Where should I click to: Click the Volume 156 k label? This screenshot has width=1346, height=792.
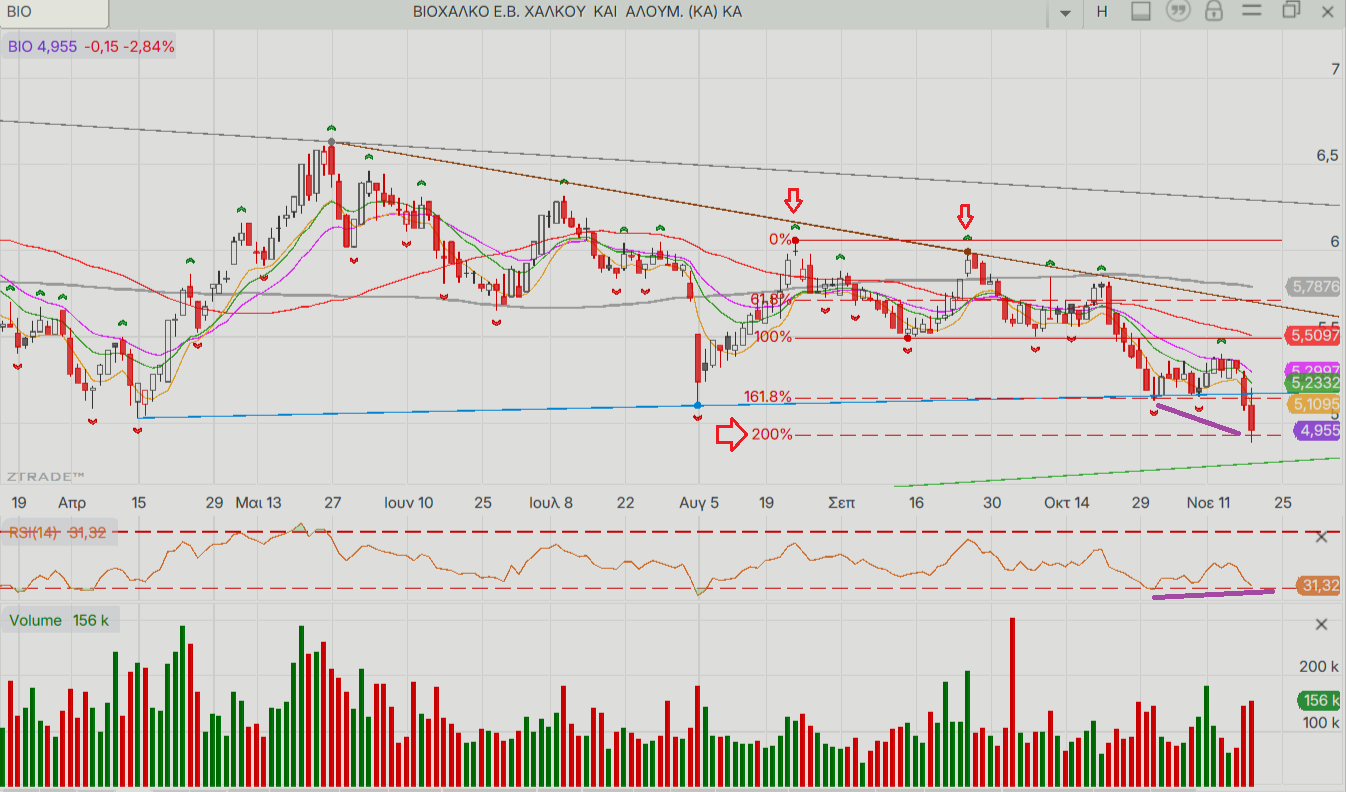(x=60, y=621)
